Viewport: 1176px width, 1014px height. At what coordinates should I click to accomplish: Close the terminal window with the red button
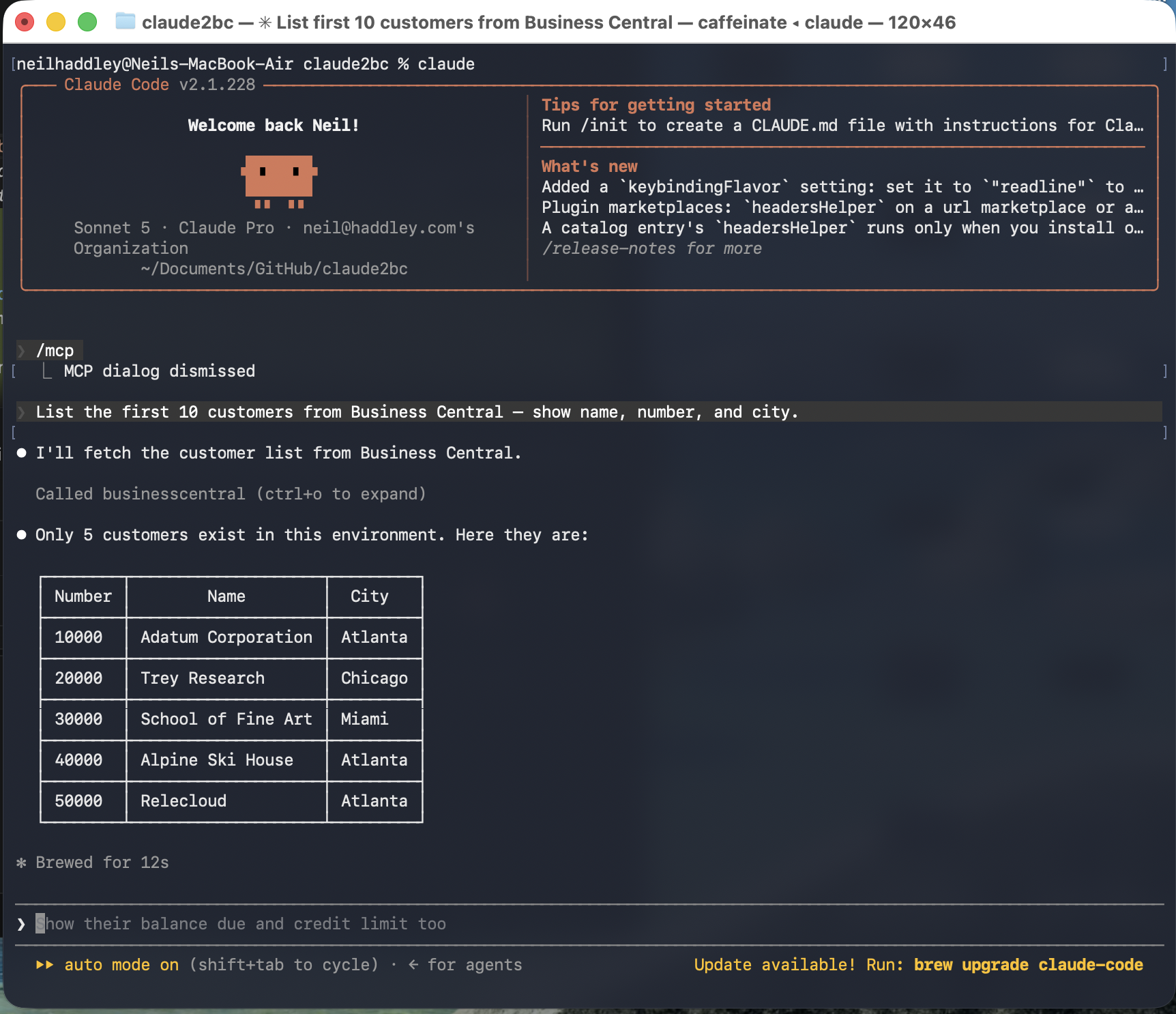tap(25, 22)
